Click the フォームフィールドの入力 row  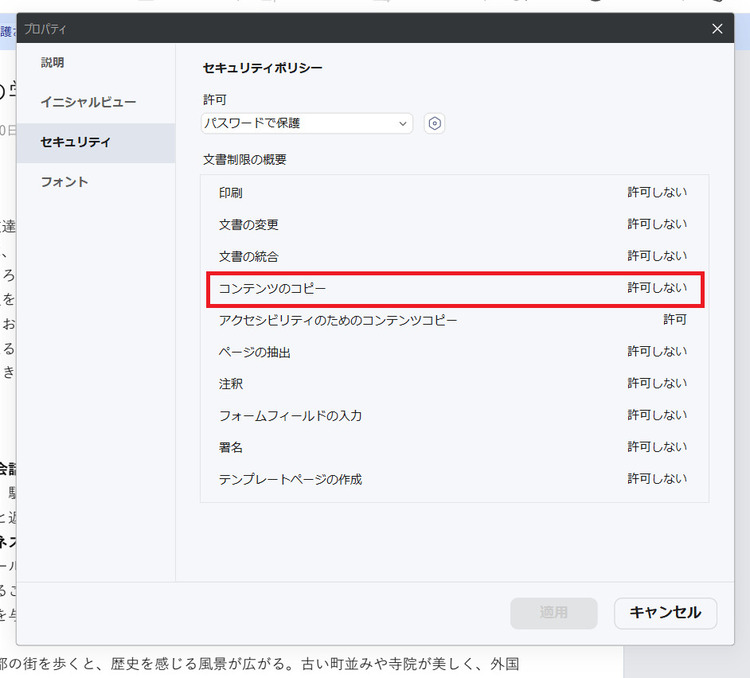pyautogui.click(x=454, y=415)
